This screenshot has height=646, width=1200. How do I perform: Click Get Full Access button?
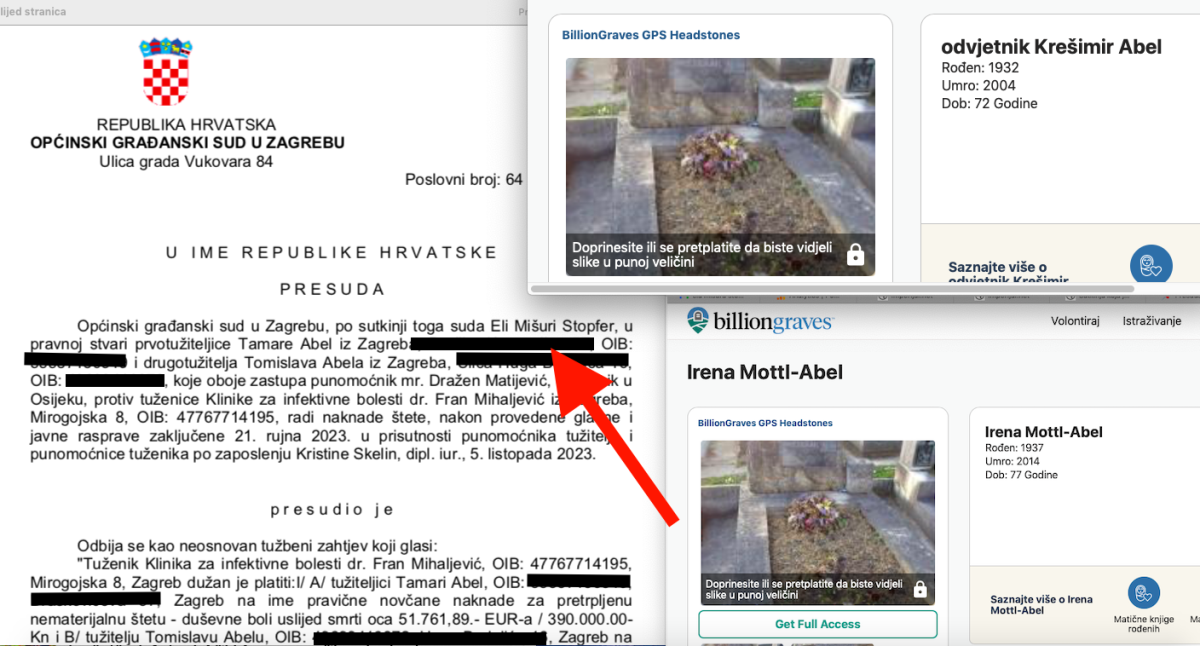click(x=818, y=624)
